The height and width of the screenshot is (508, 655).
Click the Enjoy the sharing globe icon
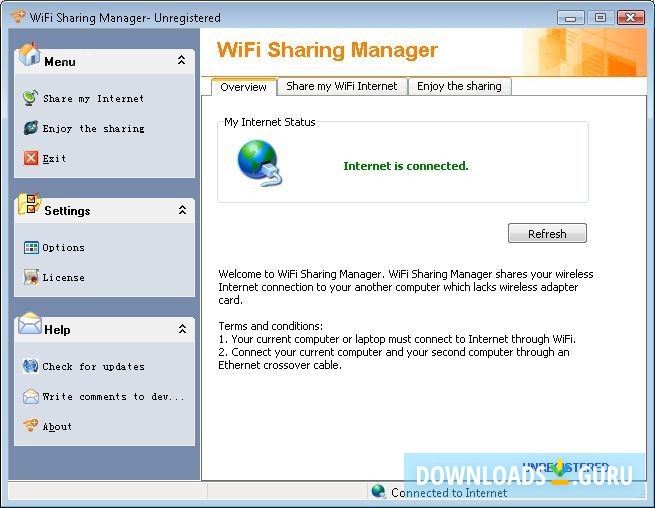30,128
